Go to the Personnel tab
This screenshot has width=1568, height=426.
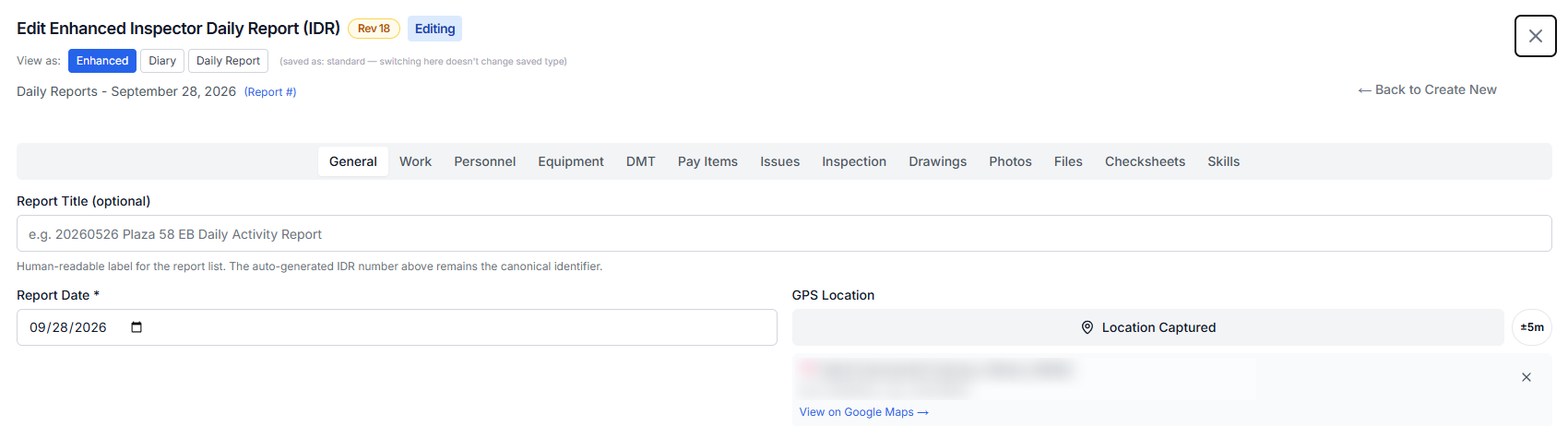pyautogui.click(x=485, y=161)
